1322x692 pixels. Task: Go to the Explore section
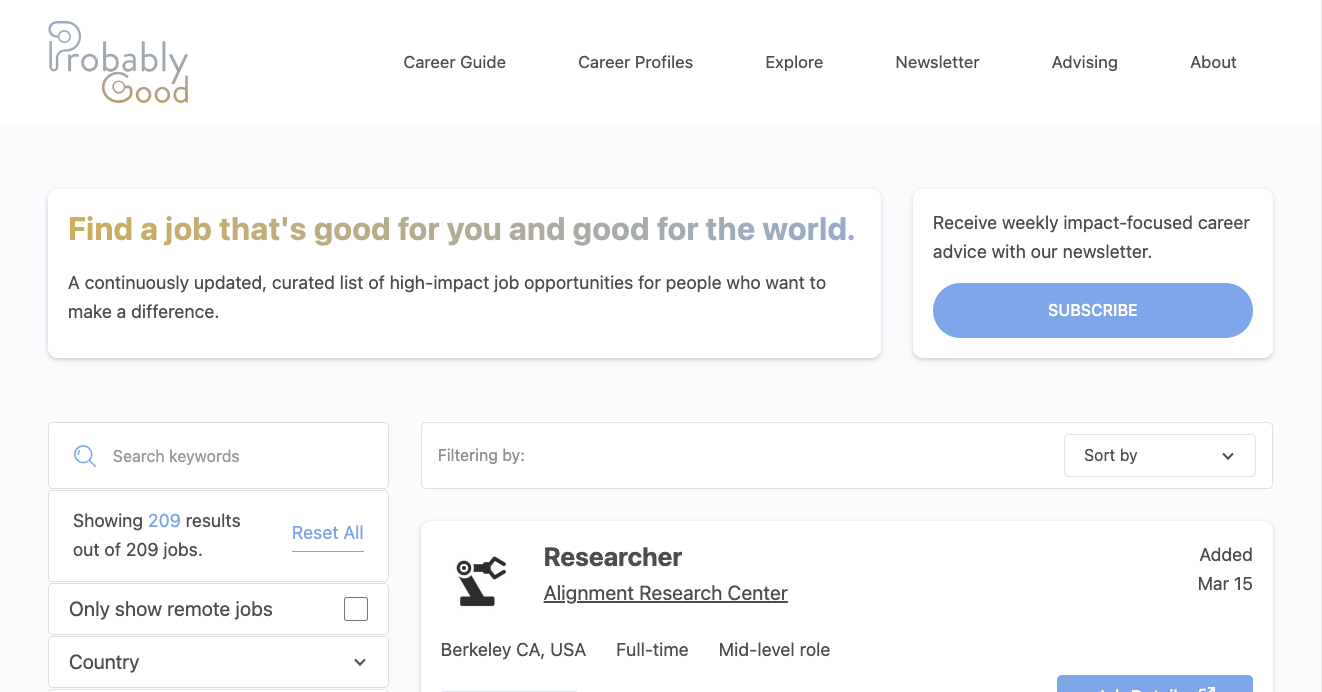(x=794, y=62)
